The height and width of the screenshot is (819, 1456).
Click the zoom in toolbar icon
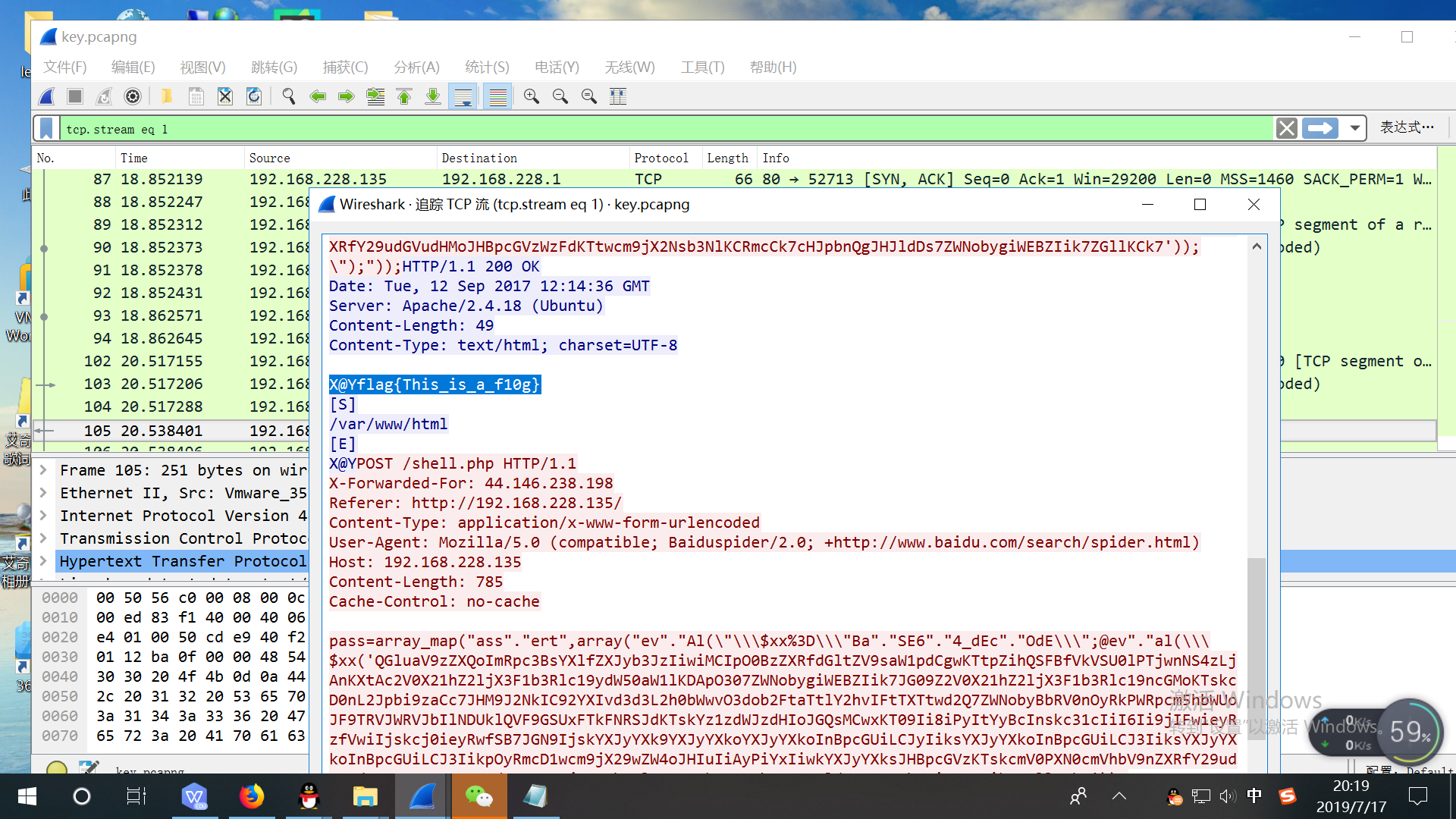532,96
